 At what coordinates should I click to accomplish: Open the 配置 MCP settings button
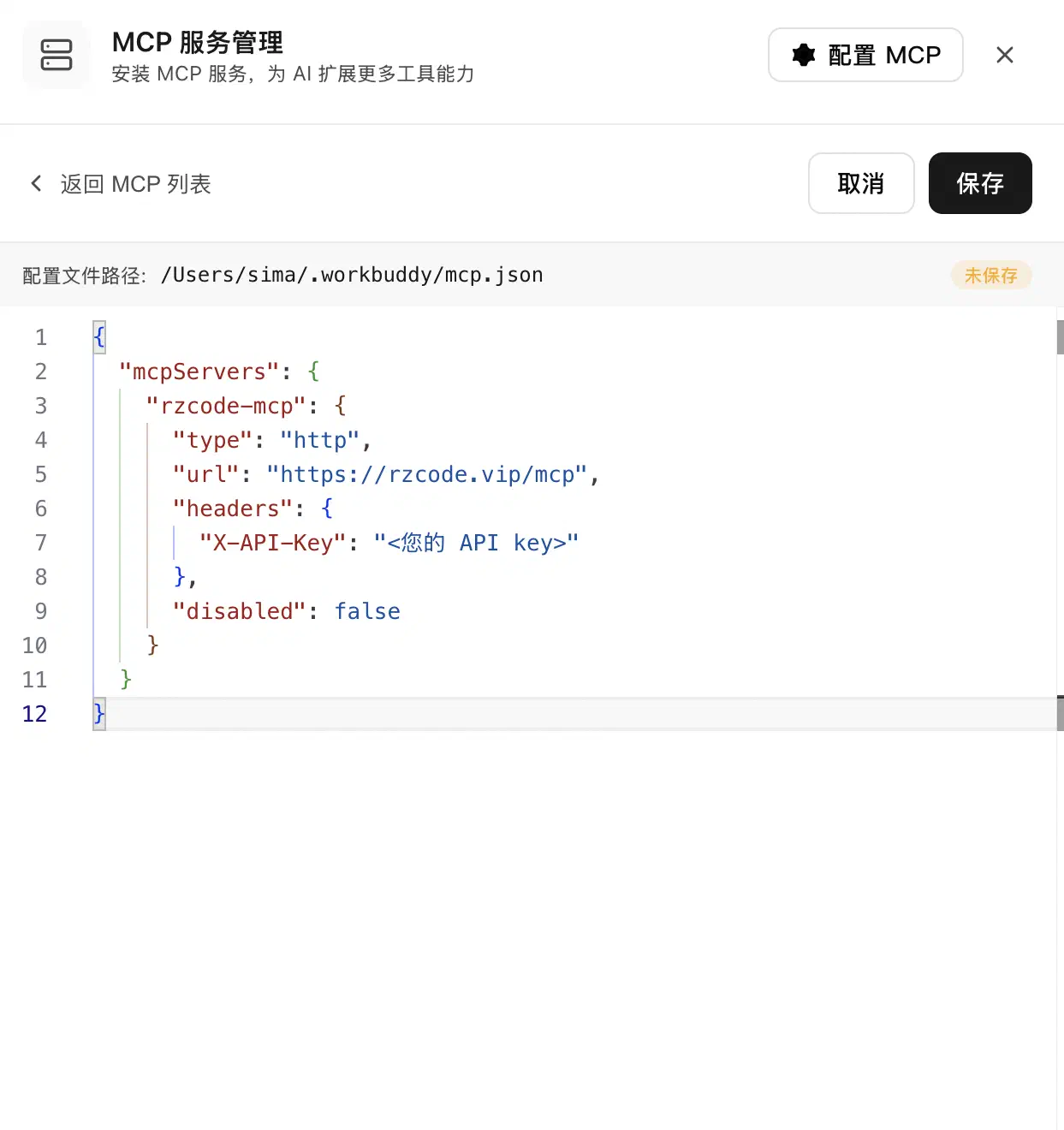[865, 55]
